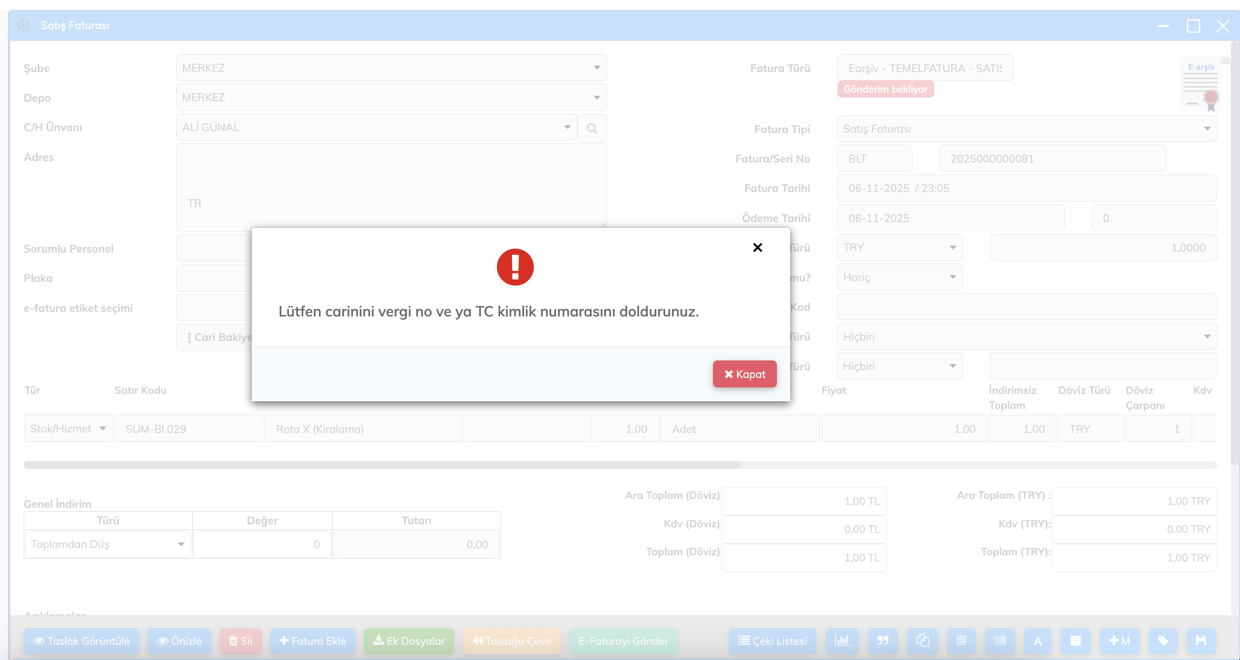Click the archive box icon button
Screen dimensions: 1240x660
coord(1075,641)
